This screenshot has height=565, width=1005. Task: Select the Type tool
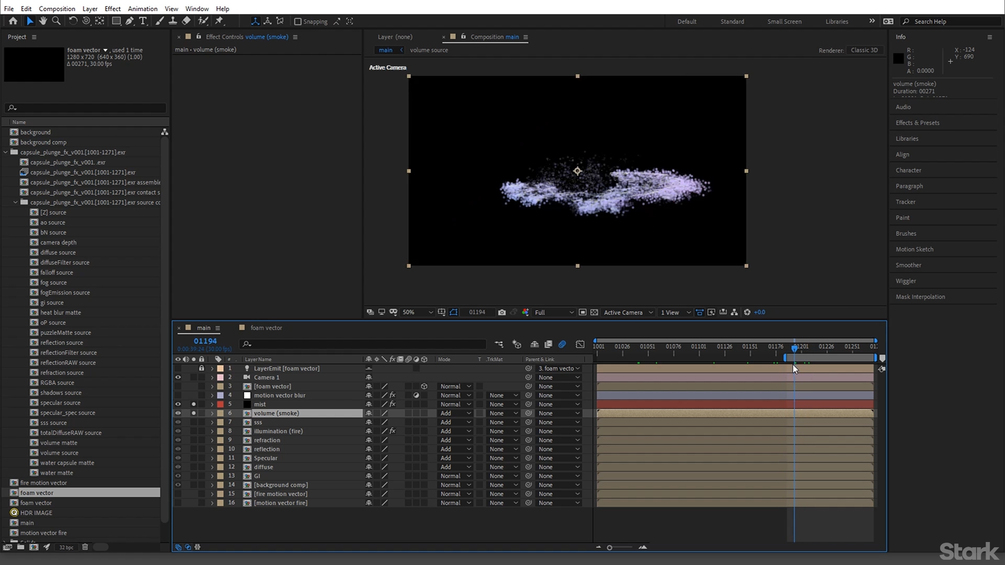tap(143, 21)
